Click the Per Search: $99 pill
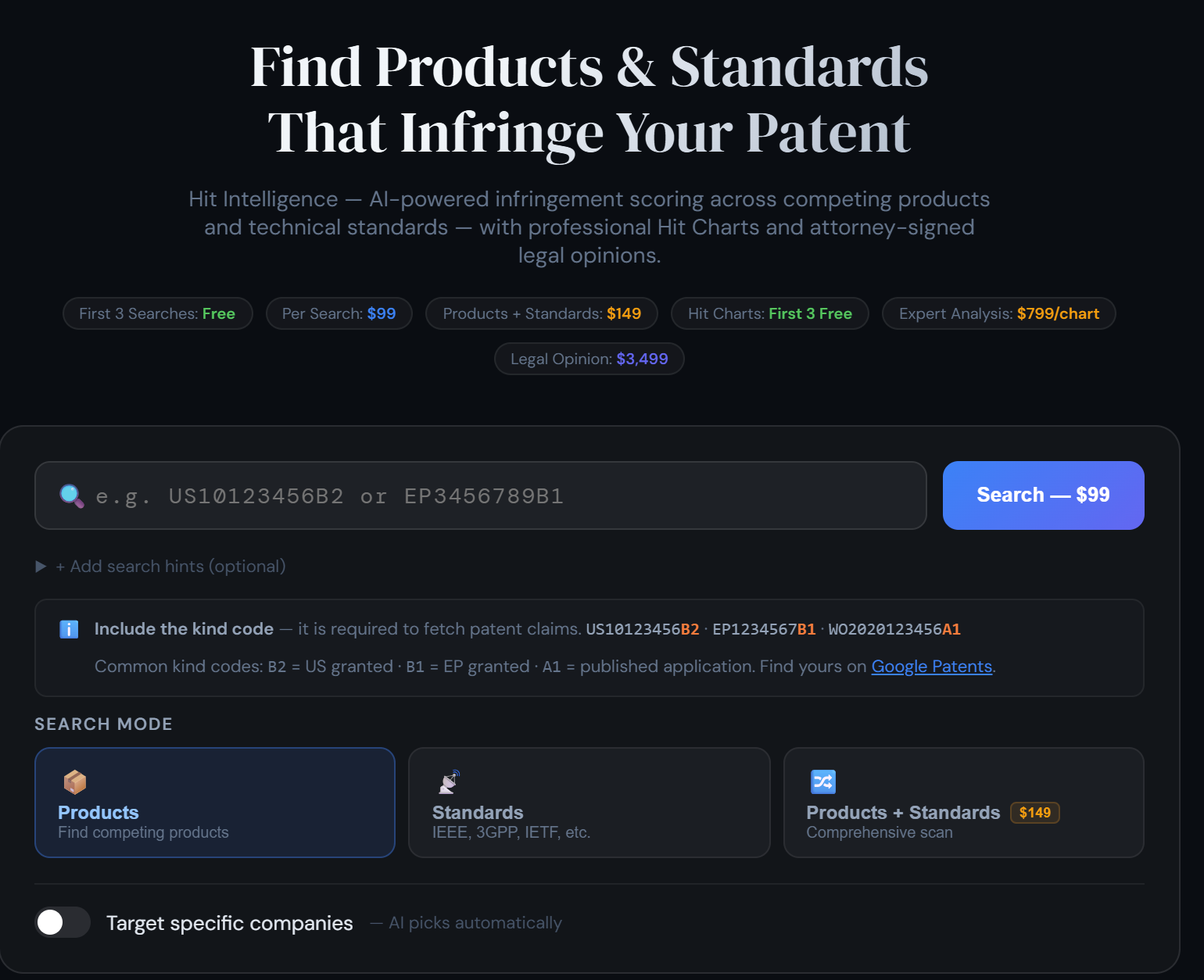This screenshot has height=980, width=1204. click(x=339, y=313)
